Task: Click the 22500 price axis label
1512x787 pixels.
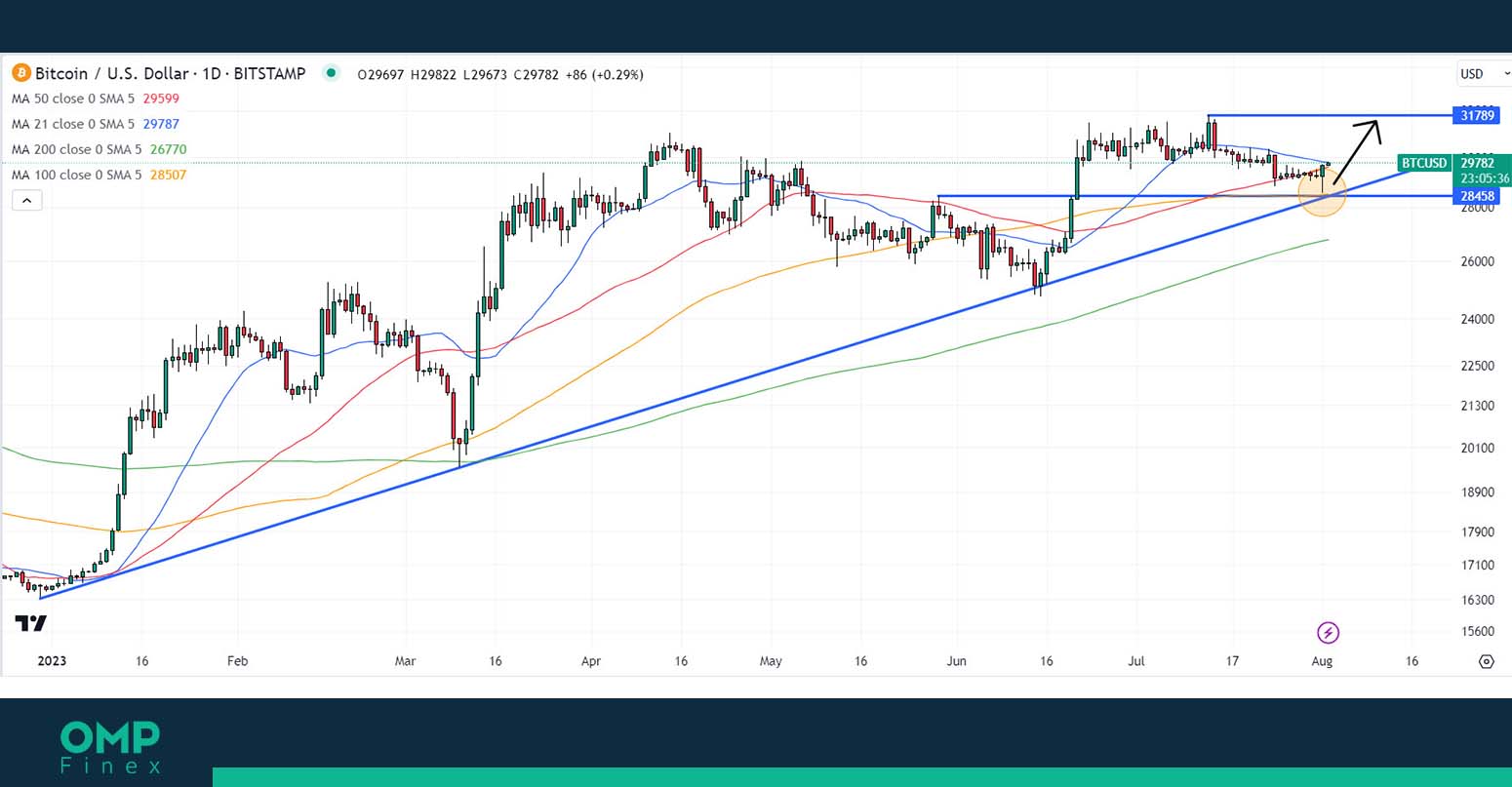Action: coord(1477,366)
